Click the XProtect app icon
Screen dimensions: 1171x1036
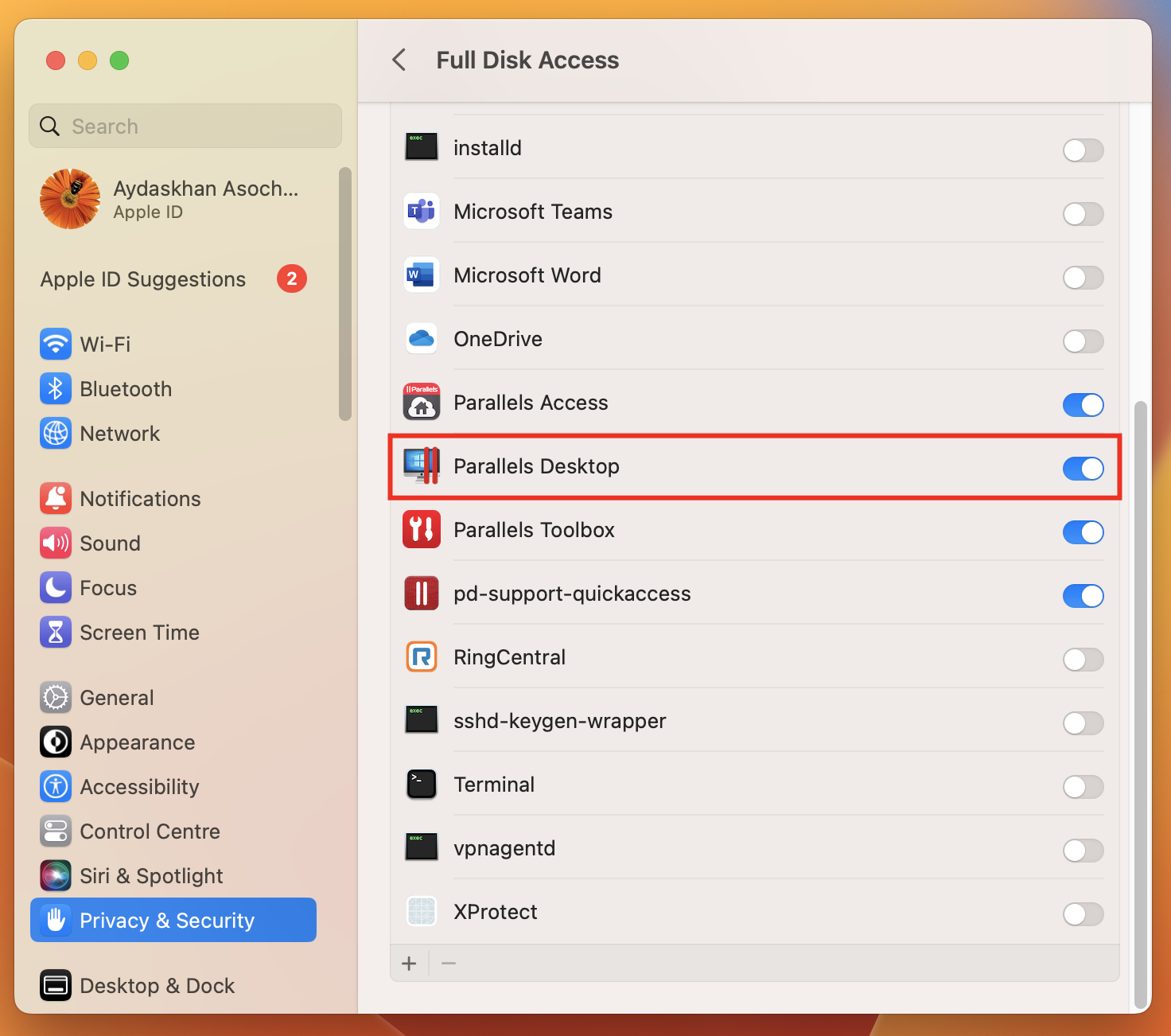pyautogui.click(x=422, y=912)
